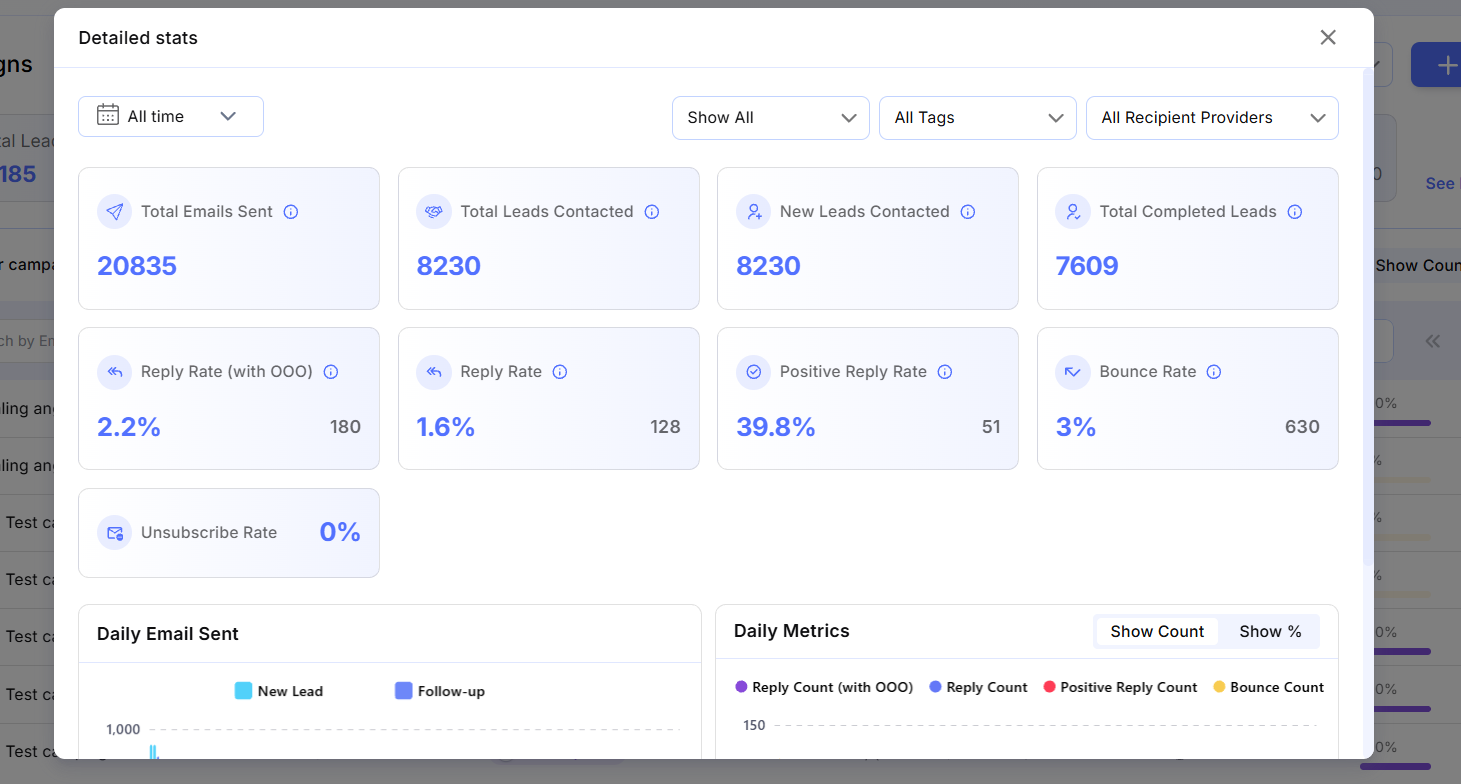Click the 128 reply count number
The width and height of the screenshot is (1461, 784).
(x=665, y=427)
